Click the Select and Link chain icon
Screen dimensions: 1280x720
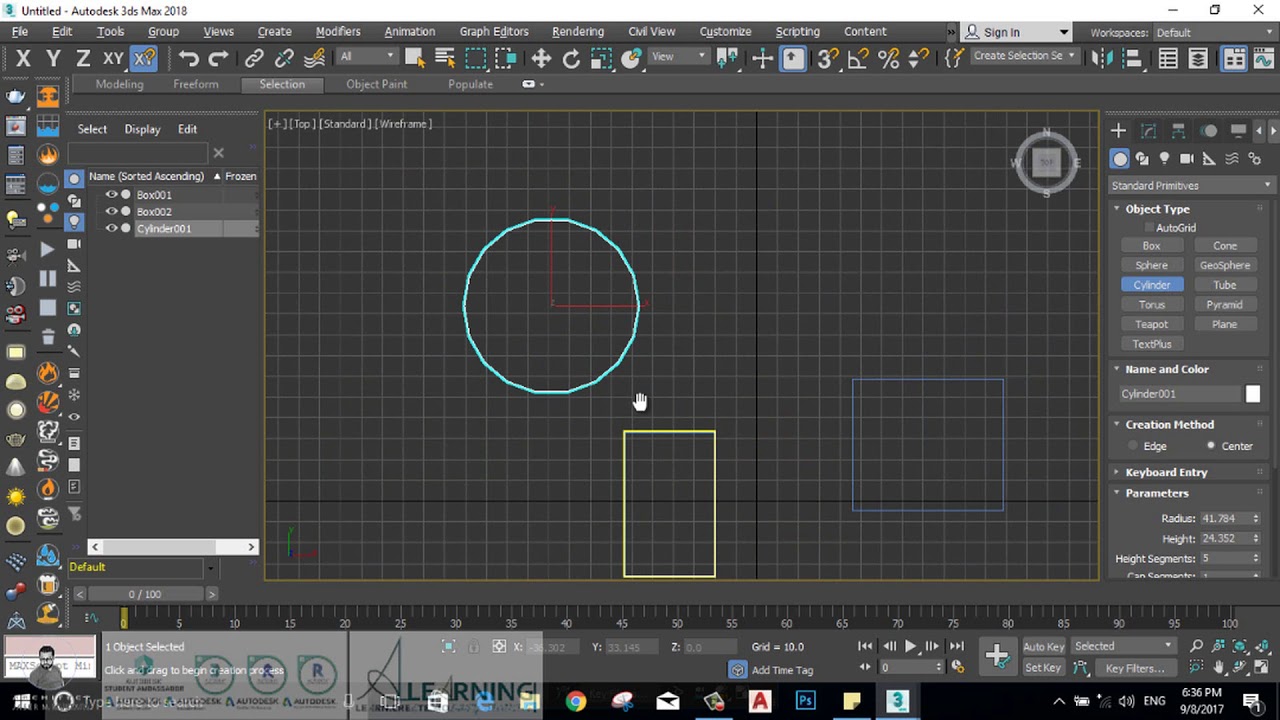tap(254, 59)
